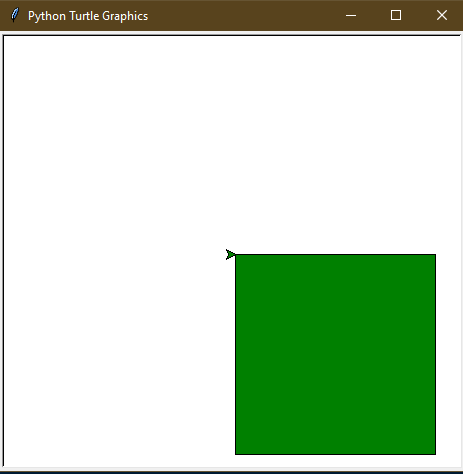
Task: Maximize the Python Turtle Graphics window
Action: coord(396,15)
